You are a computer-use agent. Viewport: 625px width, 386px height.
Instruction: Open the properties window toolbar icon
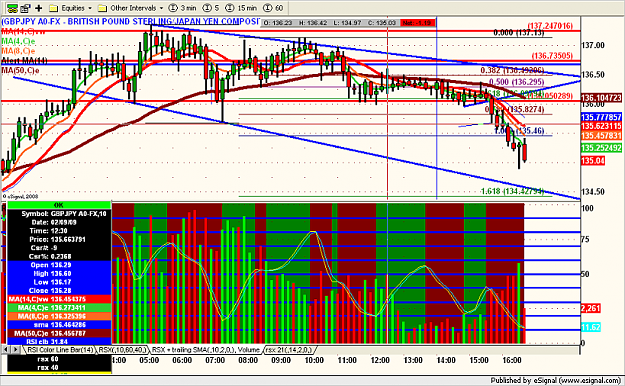click(x=26, y=8)
